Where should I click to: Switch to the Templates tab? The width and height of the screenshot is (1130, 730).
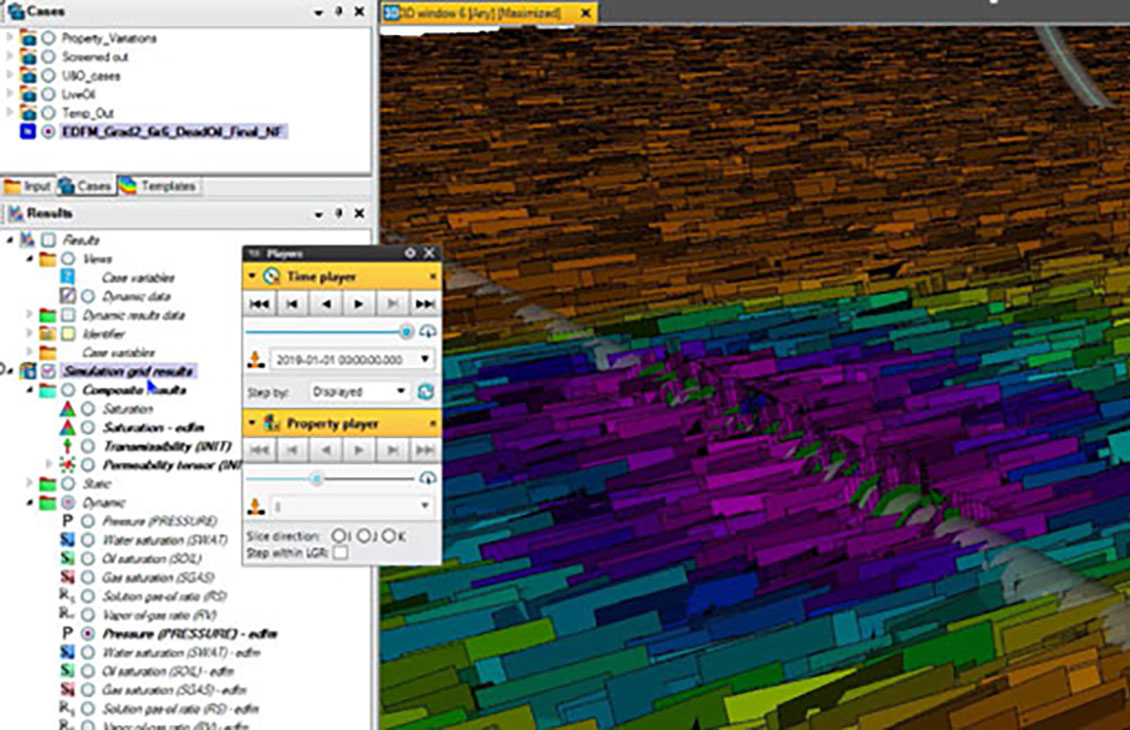coord(157,186)
